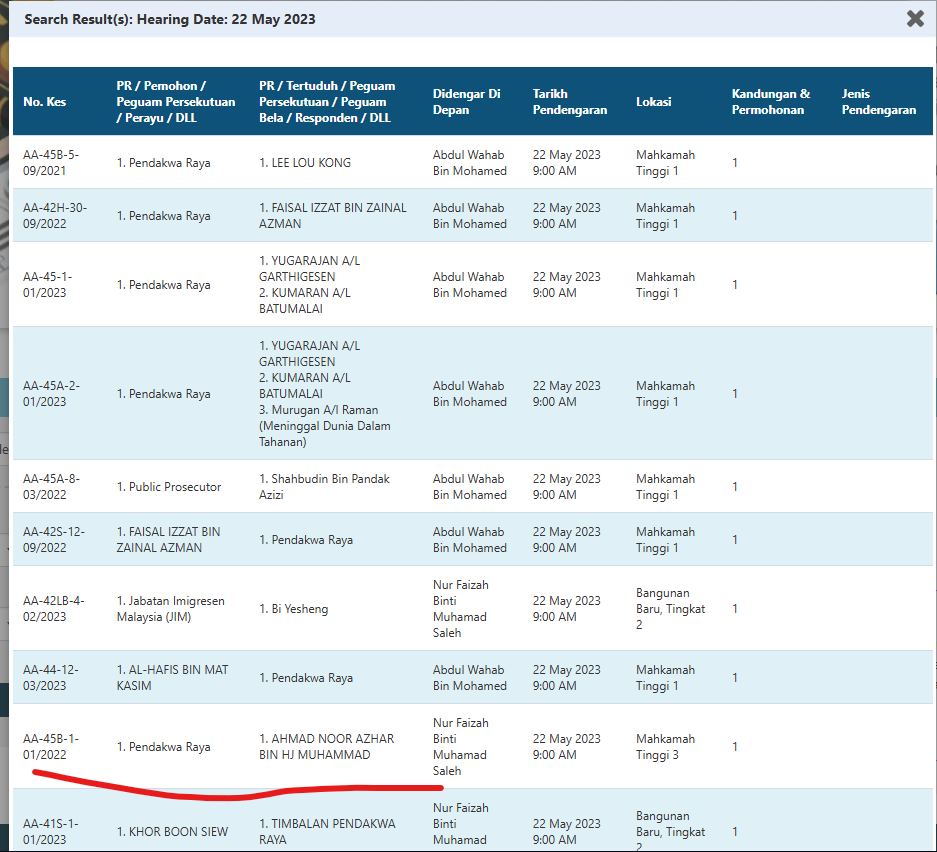The height and width of the screenshot is (852, 937).
Task: Click the Kandungan & Permohonan header
Action: coord(770,102)
